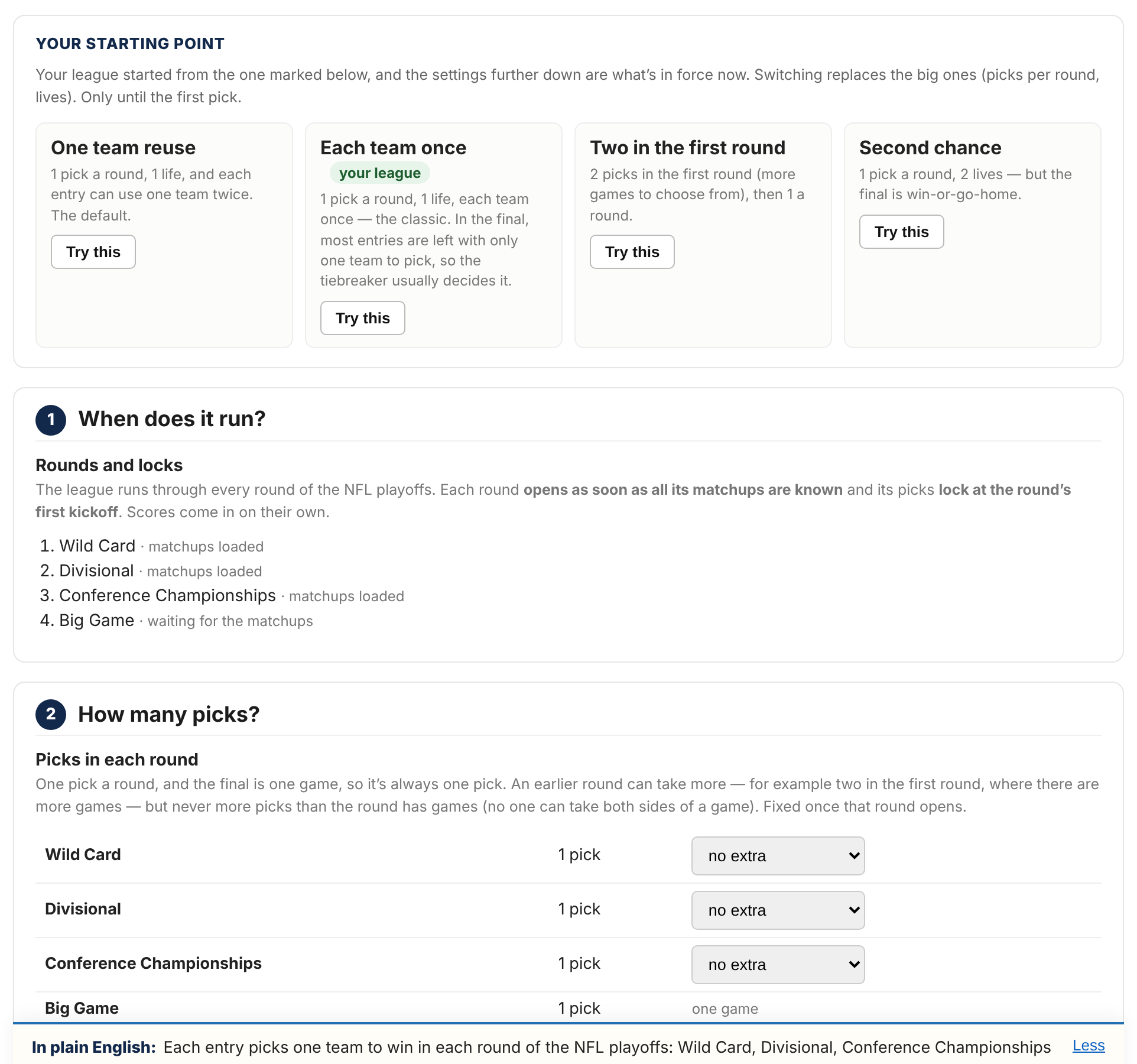Image resolution: width=1137 pixels, height=1064 pixels.
Task: Click the 'YOUR STARTING POINT' heading
Action: 130,44
